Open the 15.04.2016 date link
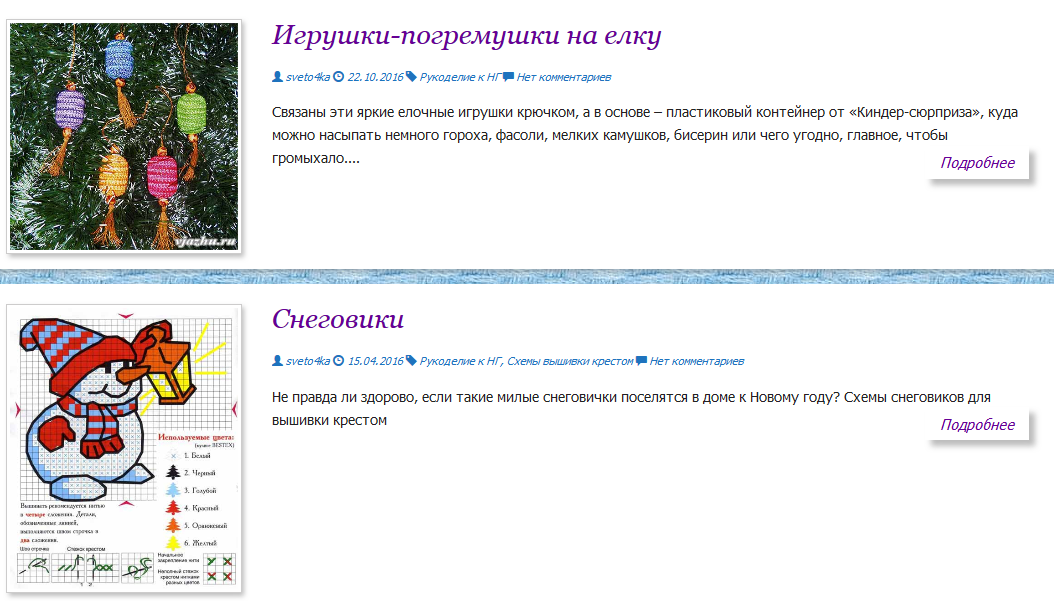This screenshot has height=601, width=1054. (375, 361)
